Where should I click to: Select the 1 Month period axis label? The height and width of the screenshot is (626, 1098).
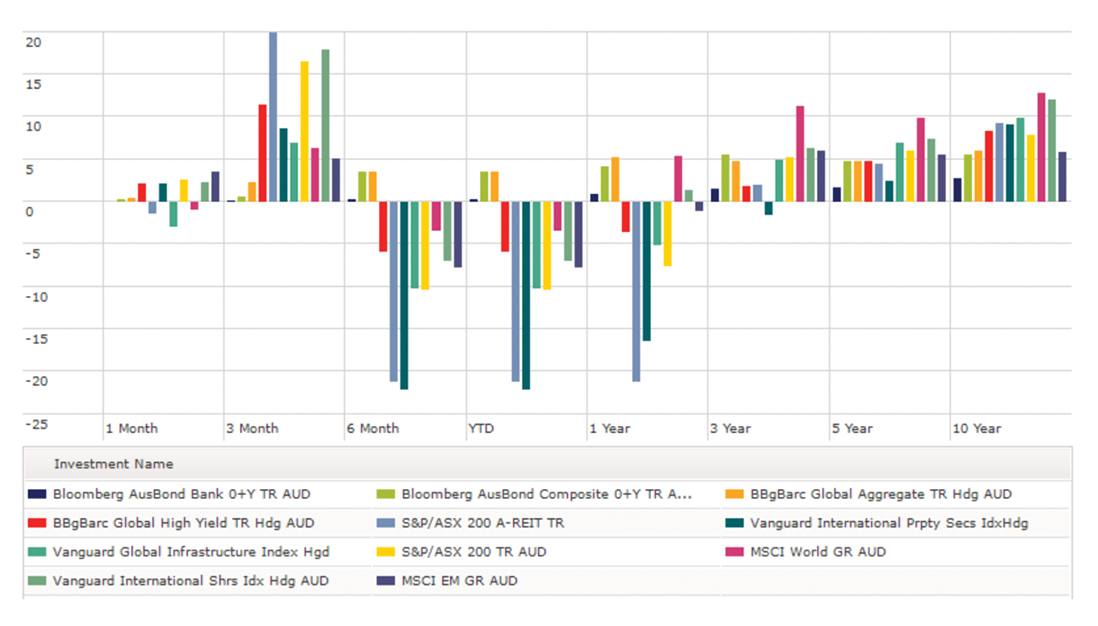pos(132,428)
